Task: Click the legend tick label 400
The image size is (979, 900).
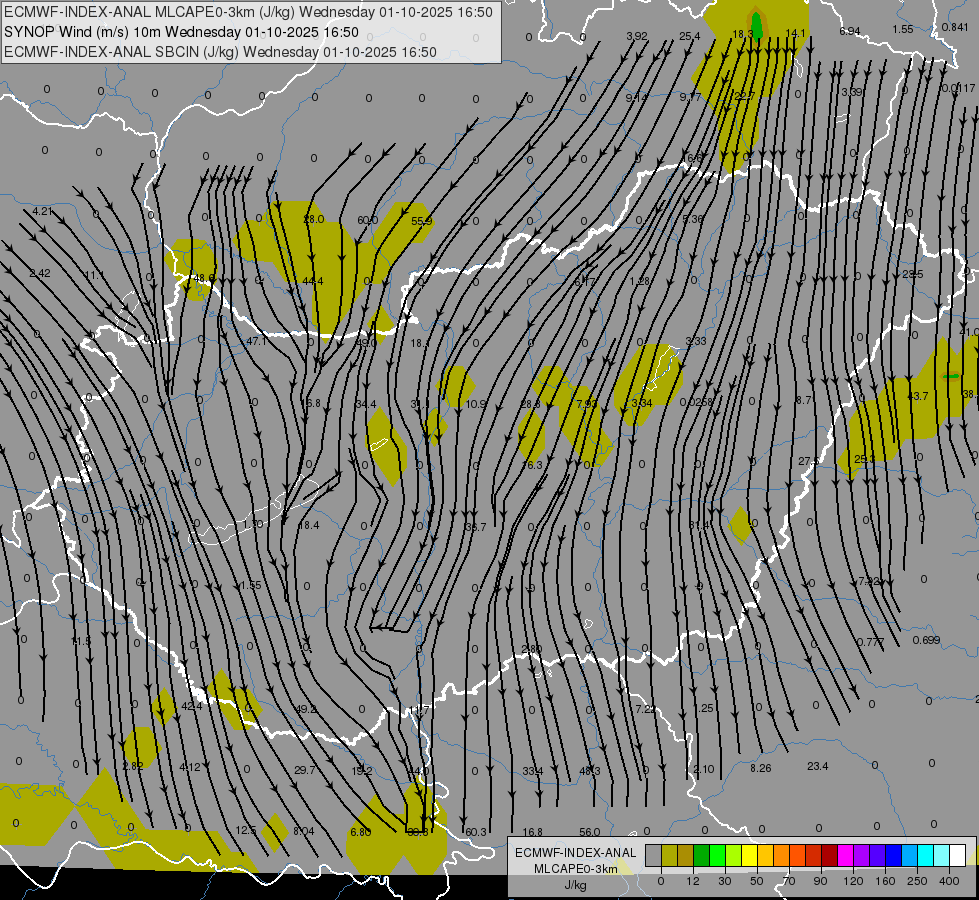Action: [950, 880]
